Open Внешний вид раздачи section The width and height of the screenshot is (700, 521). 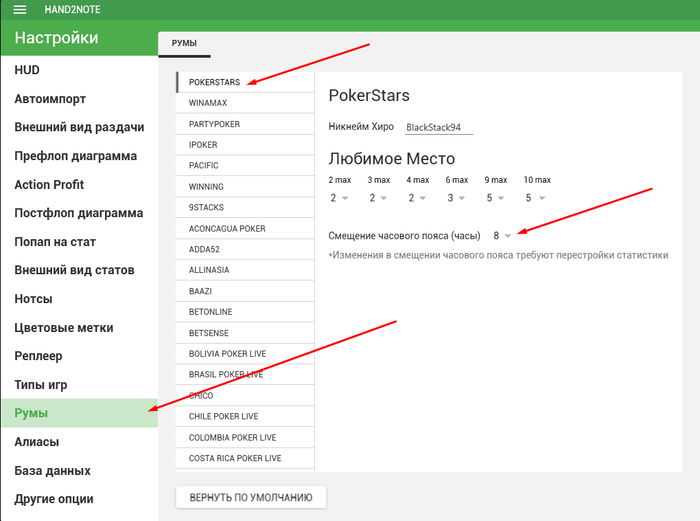79,127
